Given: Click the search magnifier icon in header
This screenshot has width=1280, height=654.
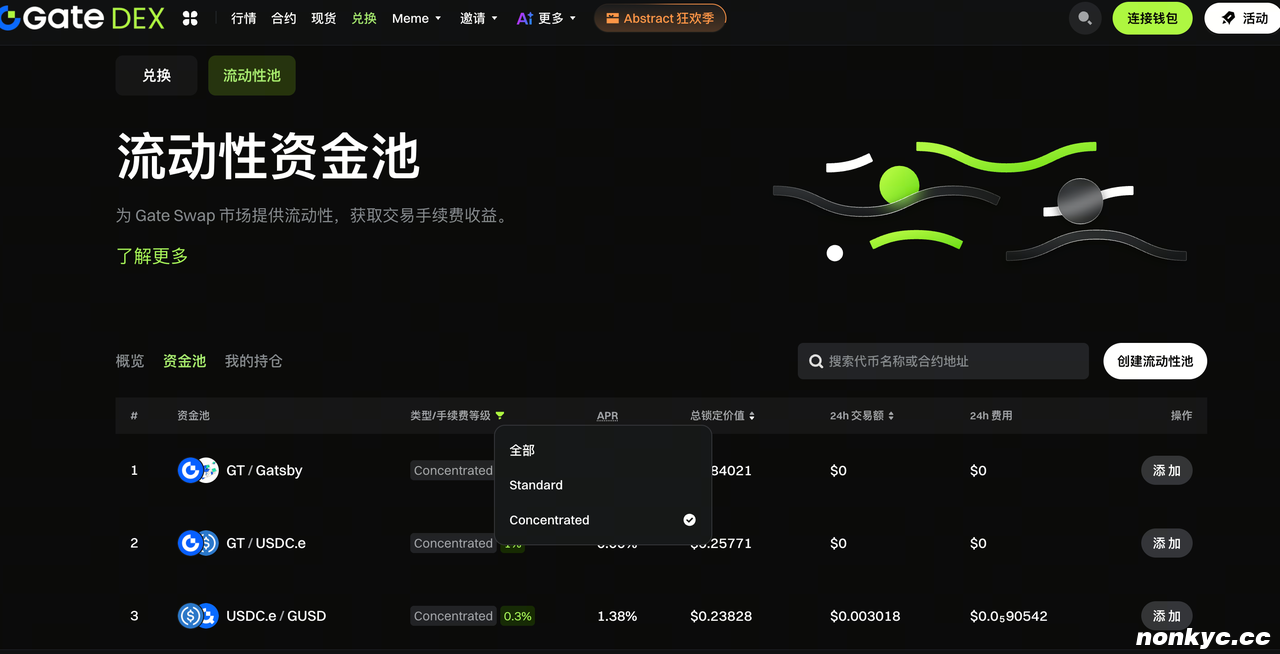Looking at the screenshot, I should coord(1084,18).
